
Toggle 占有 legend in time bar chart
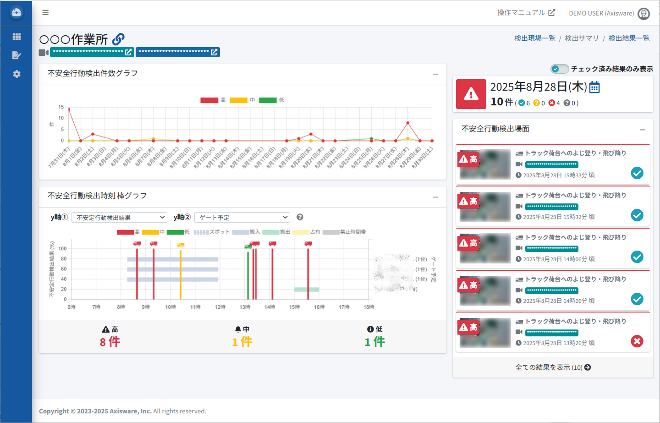click(x=307, y=232)
